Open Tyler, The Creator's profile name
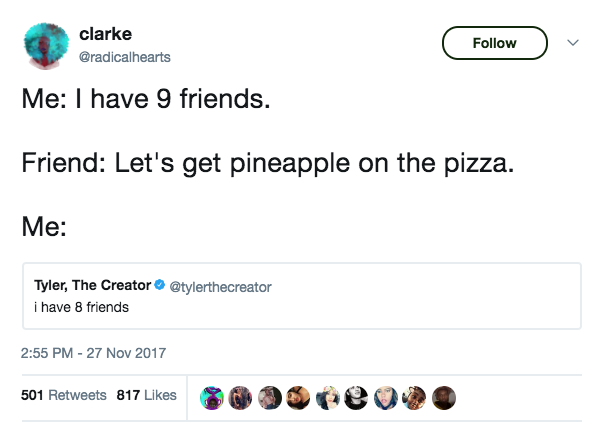This screenshot has width=602, height=428. [92, 286]
